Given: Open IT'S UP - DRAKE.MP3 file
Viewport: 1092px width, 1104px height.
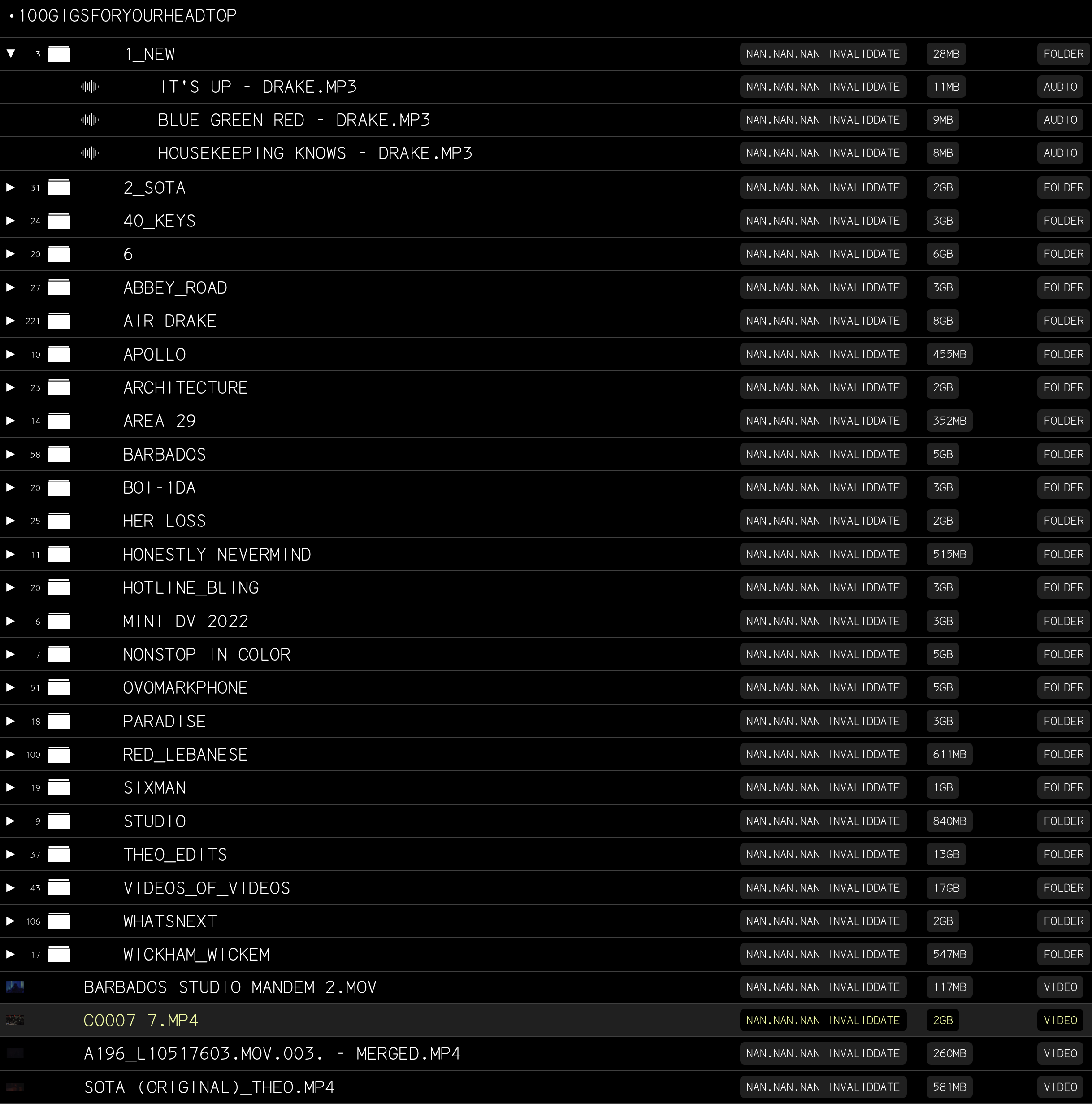Looking at the screenshot, I should pos(258,87).
